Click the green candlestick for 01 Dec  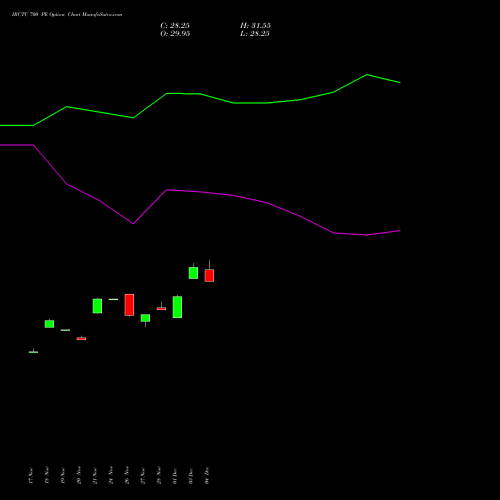pyautogui.click(x=177, y=307)
